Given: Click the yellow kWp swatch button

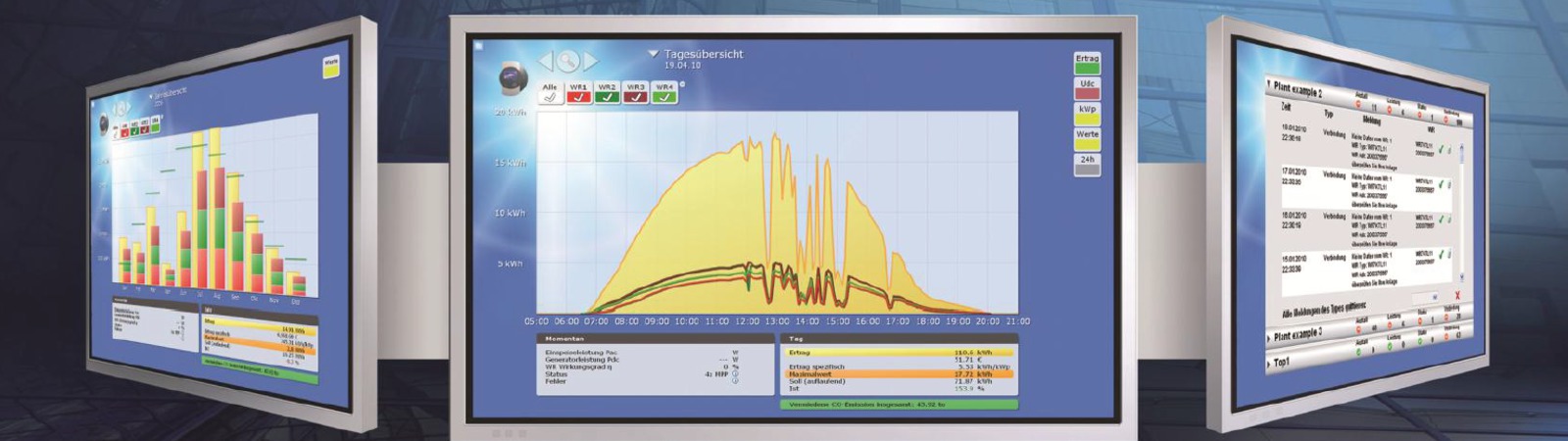Looking at the screenshot, I should [1087, 115].
